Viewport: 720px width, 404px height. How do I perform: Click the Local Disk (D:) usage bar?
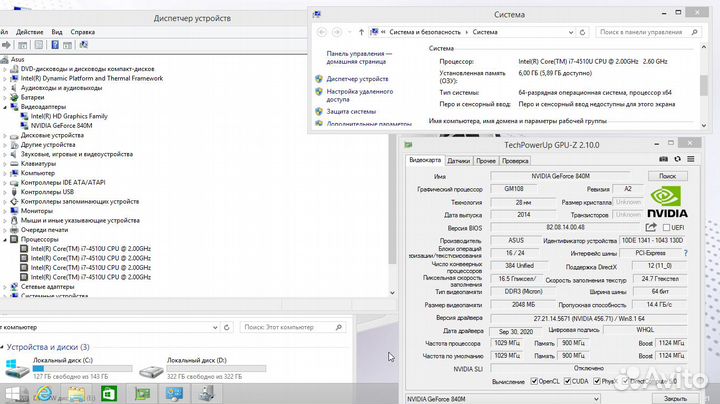pos(216,369)
